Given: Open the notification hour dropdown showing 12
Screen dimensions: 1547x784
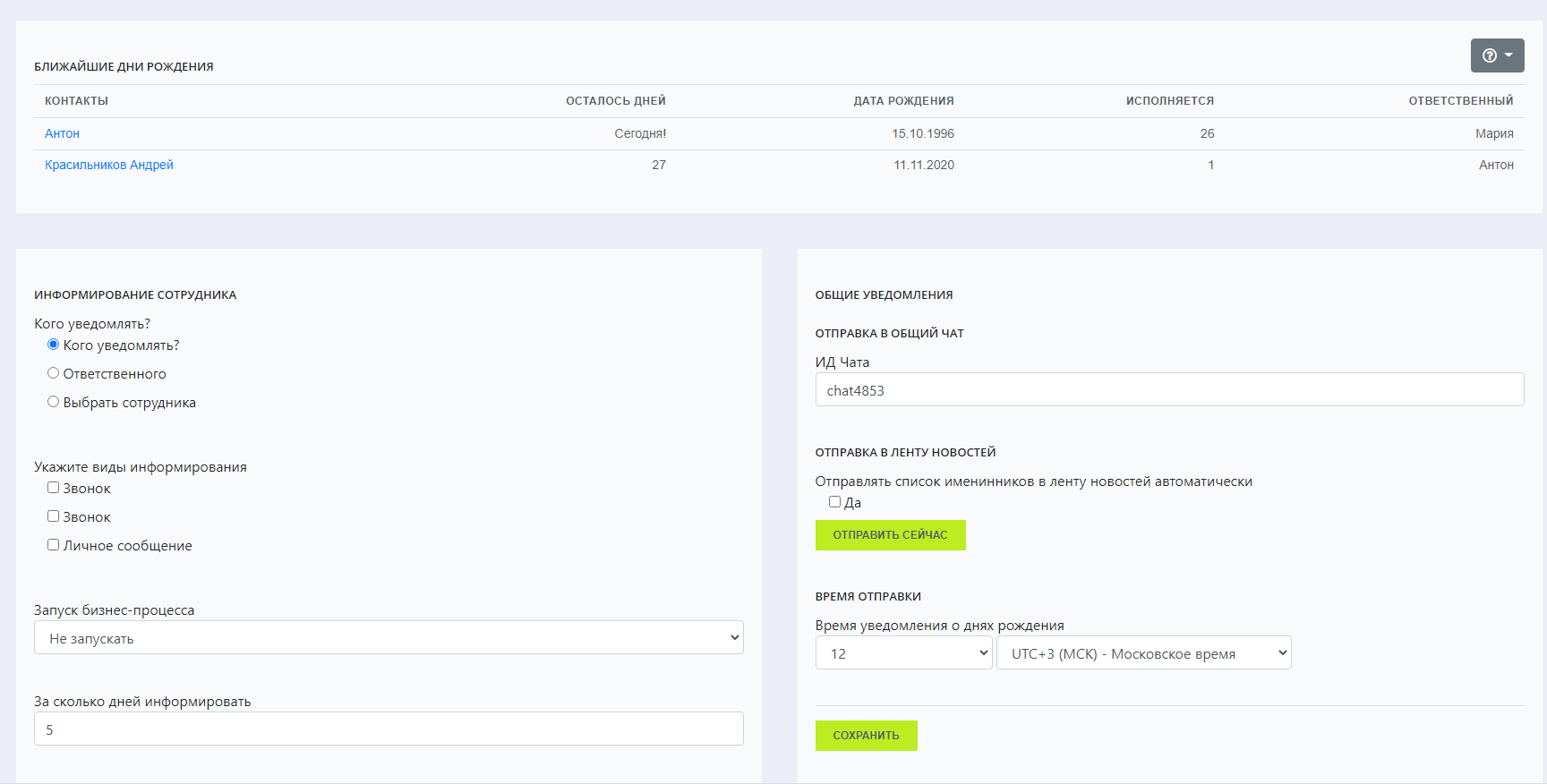Looking at the screenshot, I should pos(903,653).
